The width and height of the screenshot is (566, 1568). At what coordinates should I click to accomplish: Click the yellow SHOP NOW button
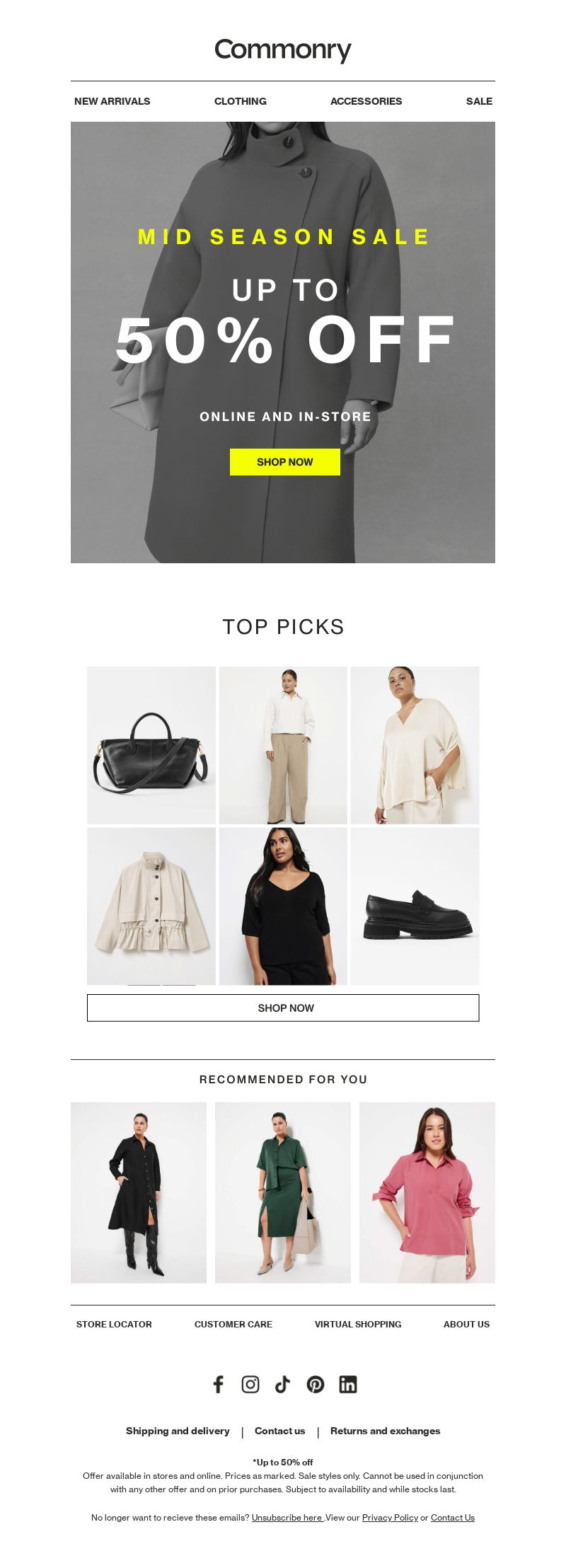(x=285, y=462)
